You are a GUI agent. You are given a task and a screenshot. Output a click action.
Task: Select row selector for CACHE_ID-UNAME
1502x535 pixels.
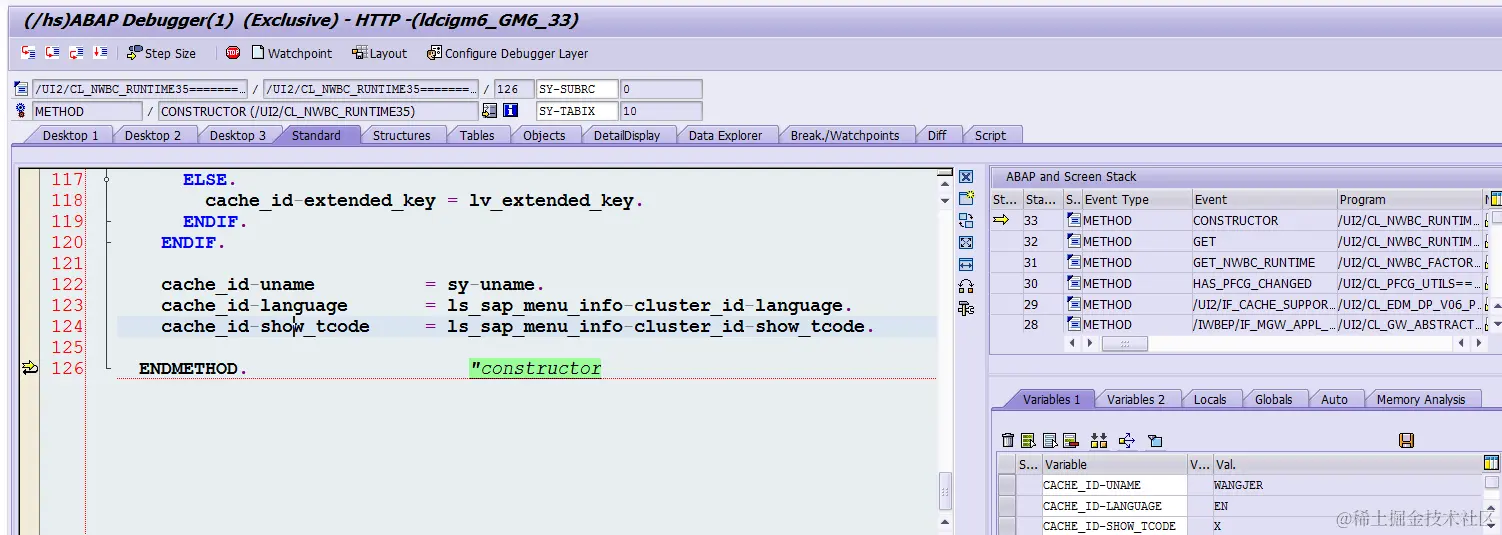(1007, 485)
